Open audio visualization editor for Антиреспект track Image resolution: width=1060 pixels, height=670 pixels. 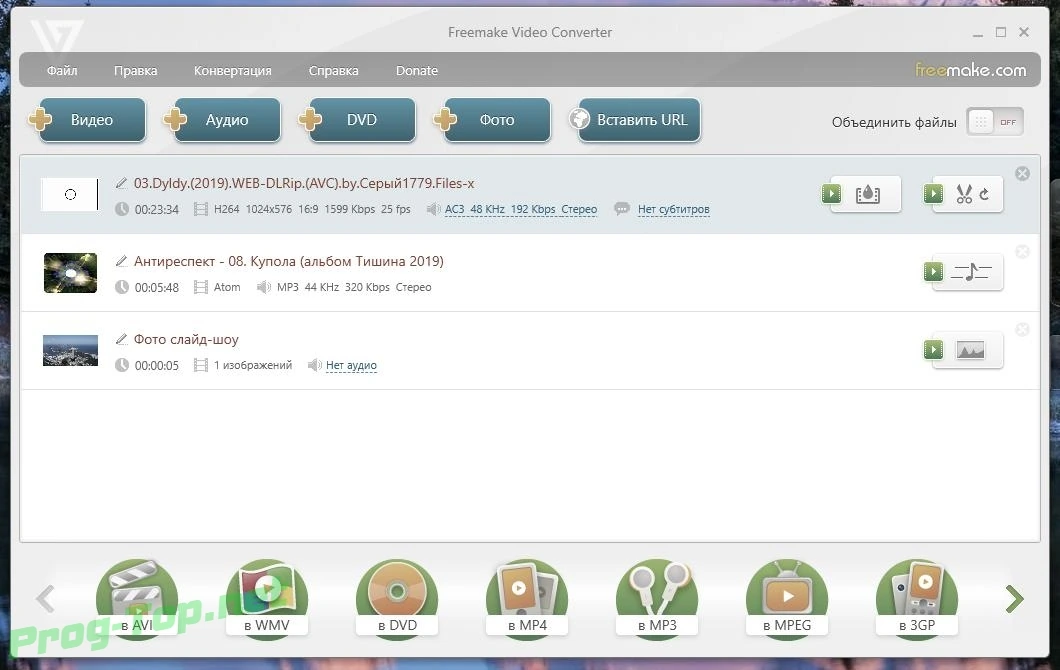point(971,272)
